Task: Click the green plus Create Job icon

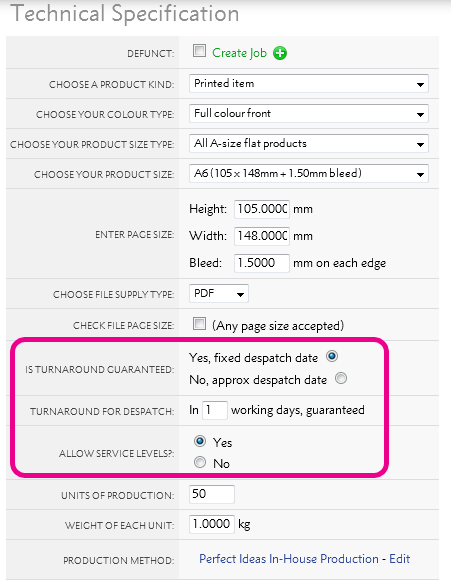Action: 280,53
